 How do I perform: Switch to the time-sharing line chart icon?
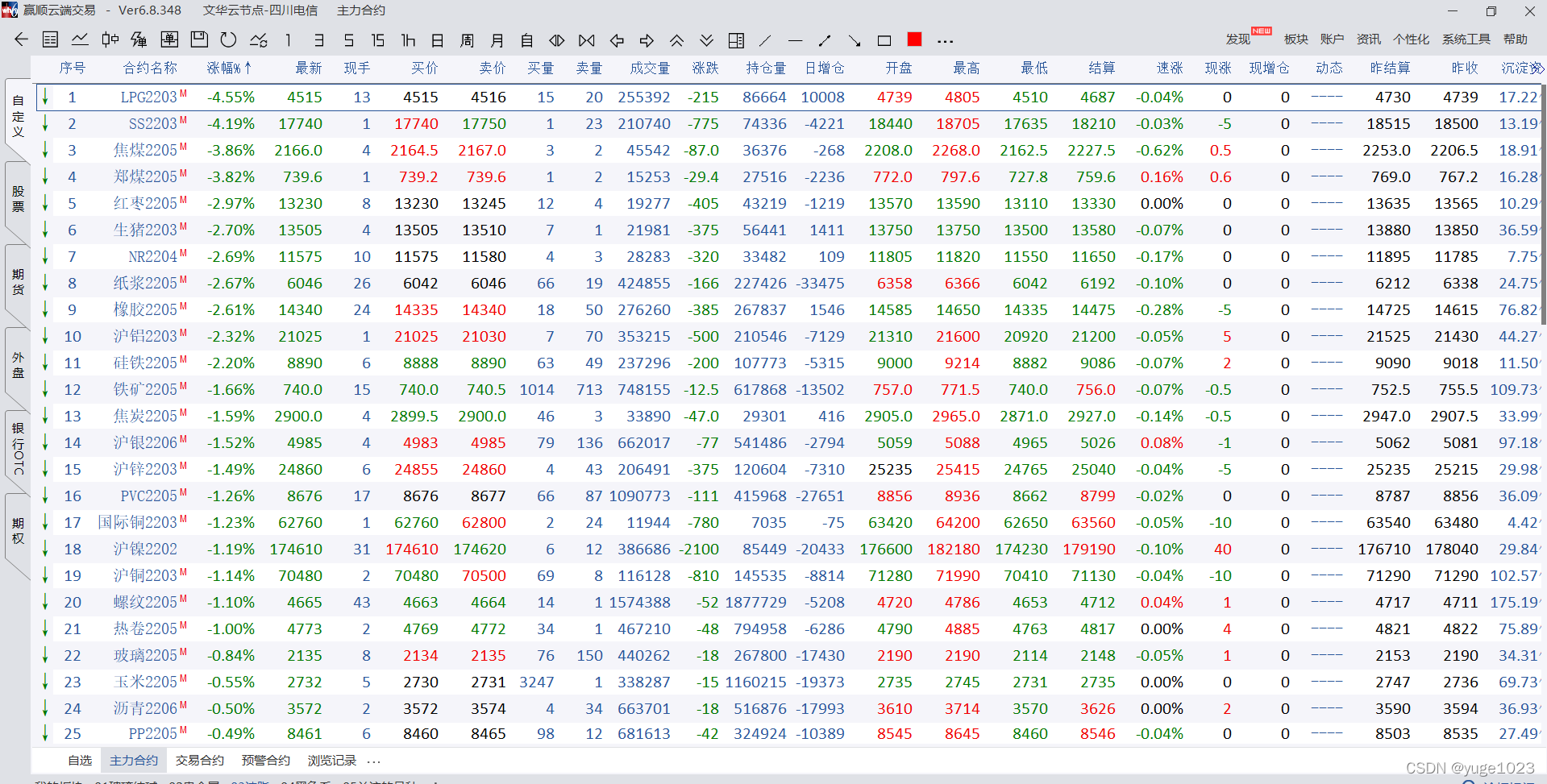80,39
